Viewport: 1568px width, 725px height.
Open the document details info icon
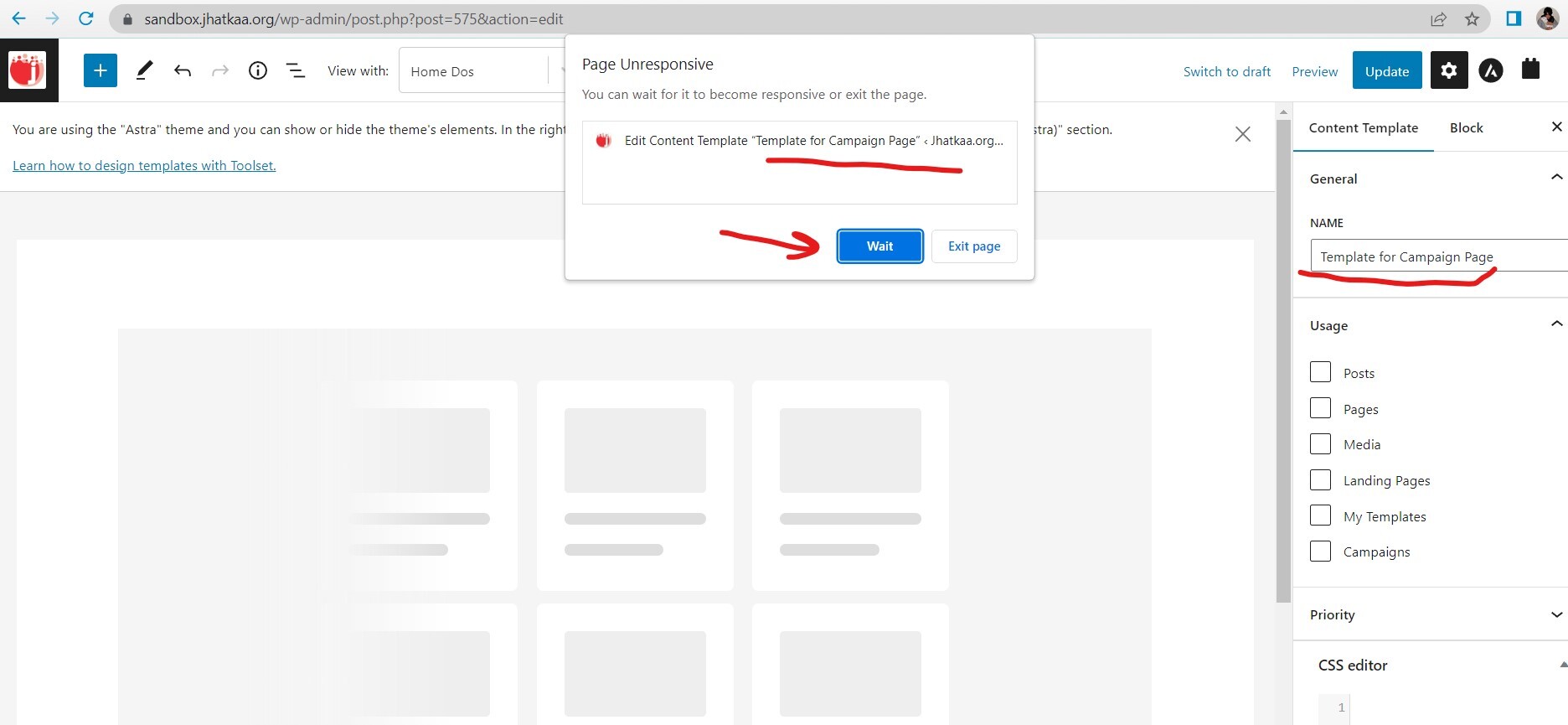pyautogui.click(x=258, y=70)
